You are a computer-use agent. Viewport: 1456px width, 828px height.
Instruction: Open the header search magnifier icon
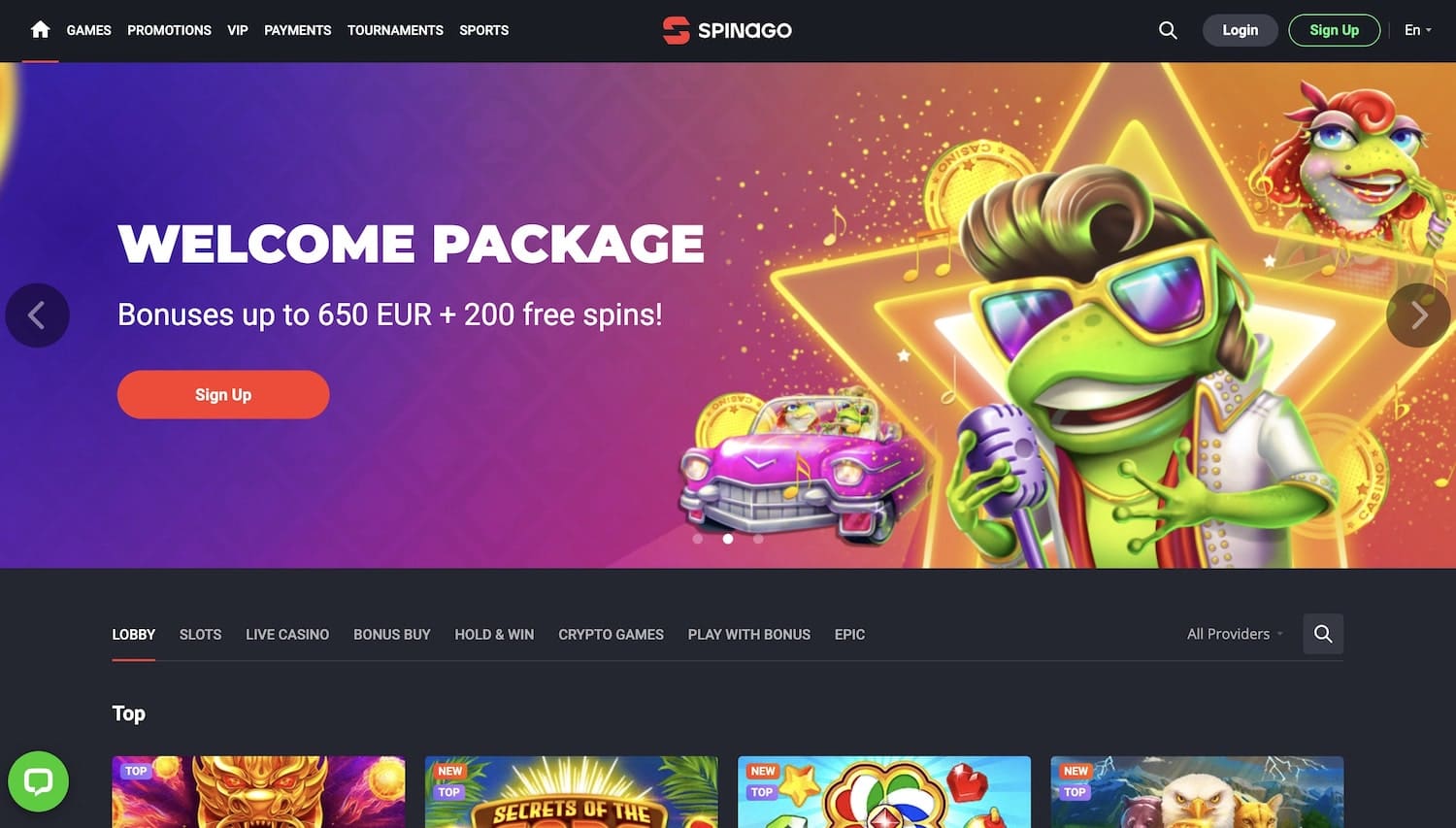point(1168,30)
